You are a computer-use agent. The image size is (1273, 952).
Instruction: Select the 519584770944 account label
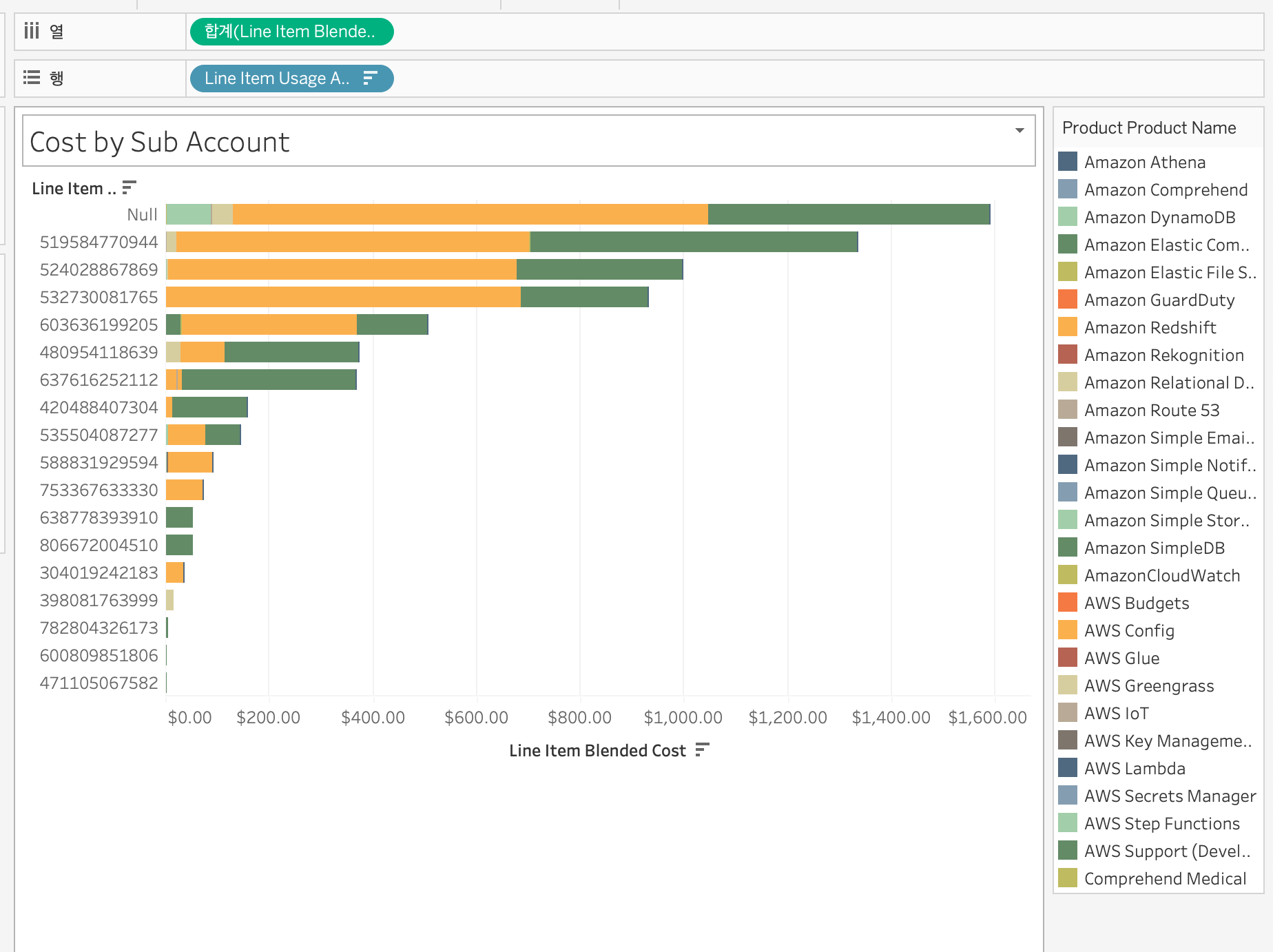pyautogui.click(x=99, y=242)
